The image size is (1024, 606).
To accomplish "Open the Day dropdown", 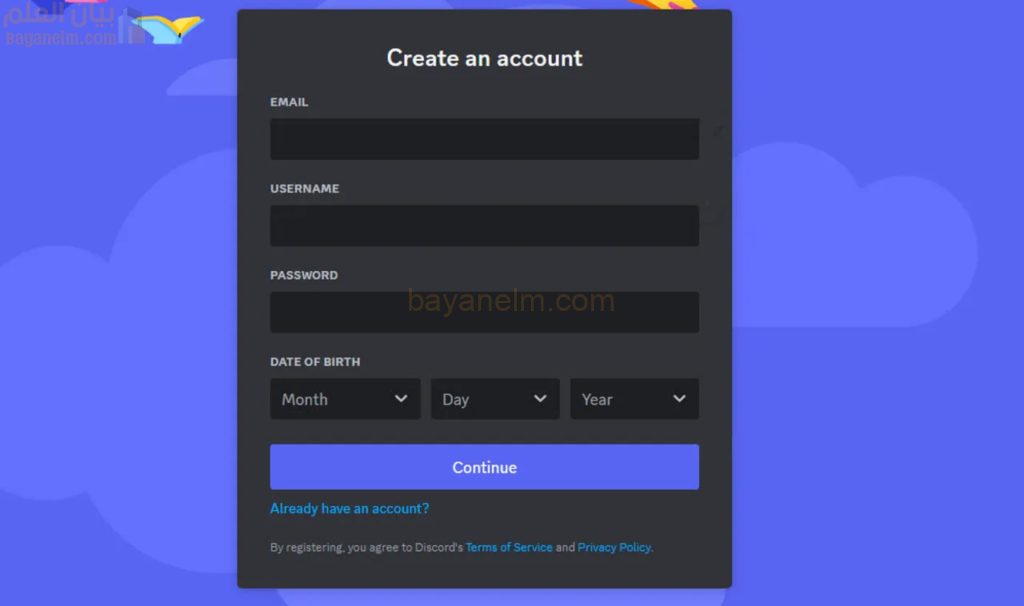I will (495, 399).
